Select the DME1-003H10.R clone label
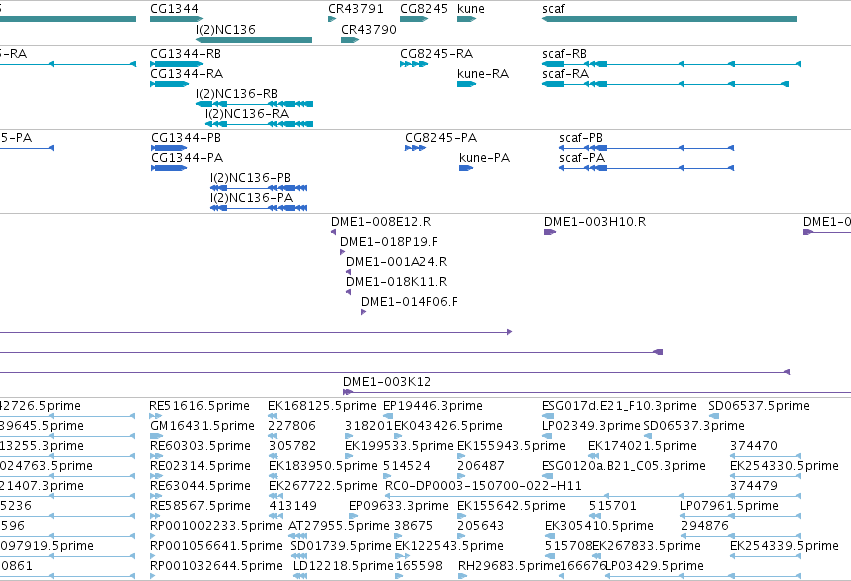This screenshot has width=851, height=581. pyautogui.click(x=595, y=221)
